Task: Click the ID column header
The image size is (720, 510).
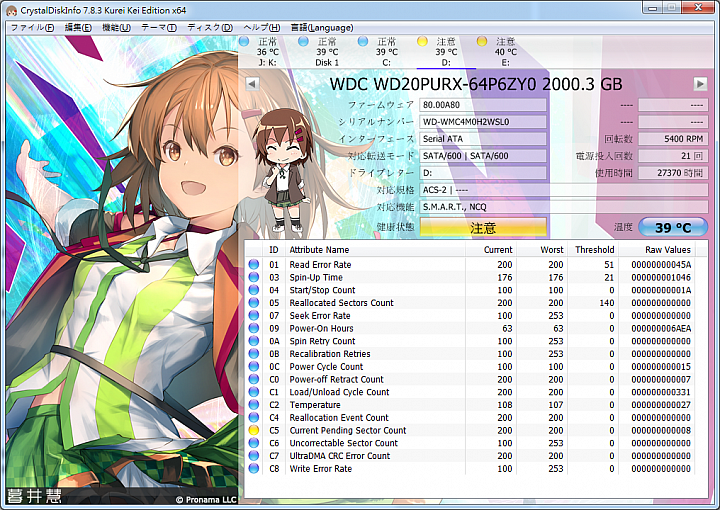Action: (274, 250)
